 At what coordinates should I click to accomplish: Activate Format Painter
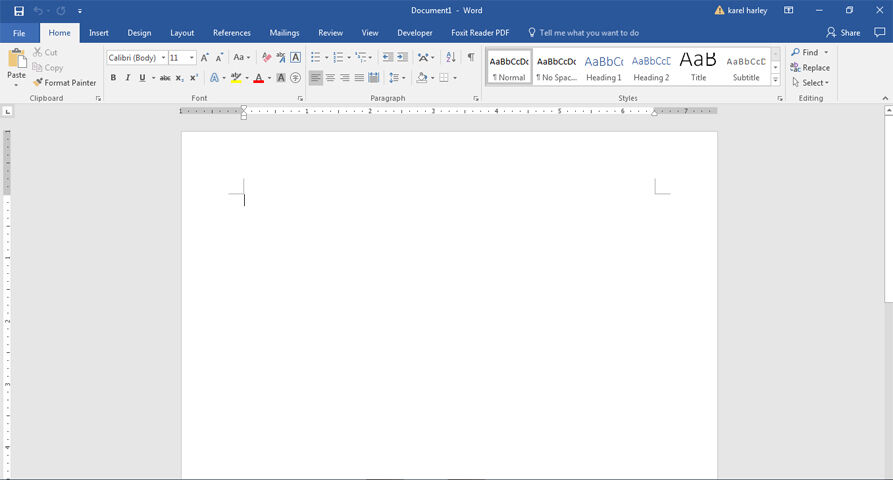tap(64, 83)
